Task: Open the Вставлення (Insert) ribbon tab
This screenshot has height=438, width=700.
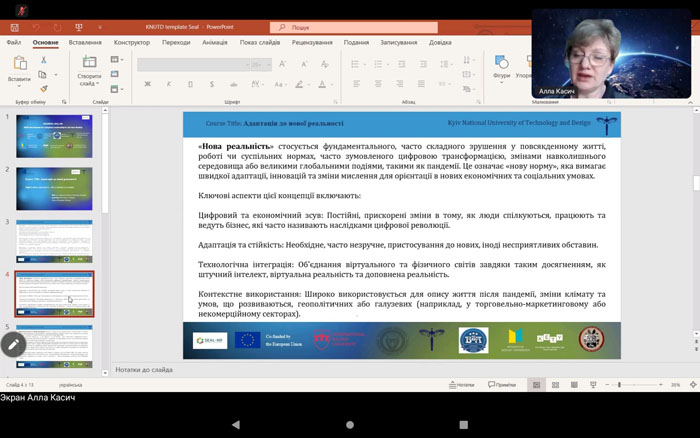Action: pyautogui.click(x=85, y=43)
